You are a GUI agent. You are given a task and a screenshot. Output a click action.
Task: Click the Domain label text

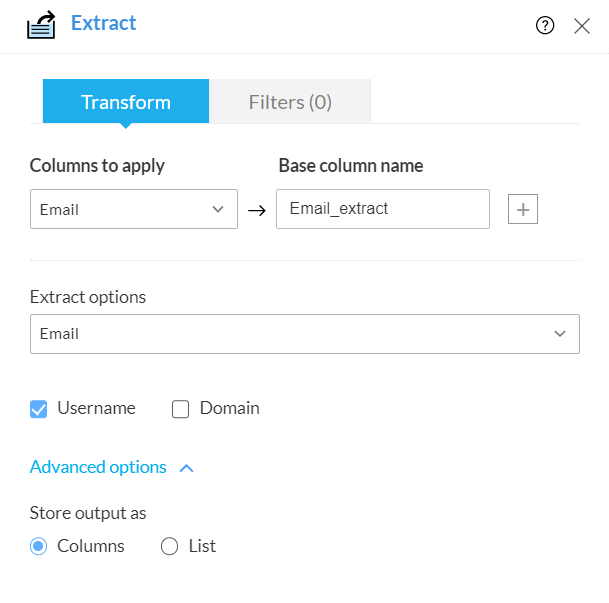[x=230, y=408]
